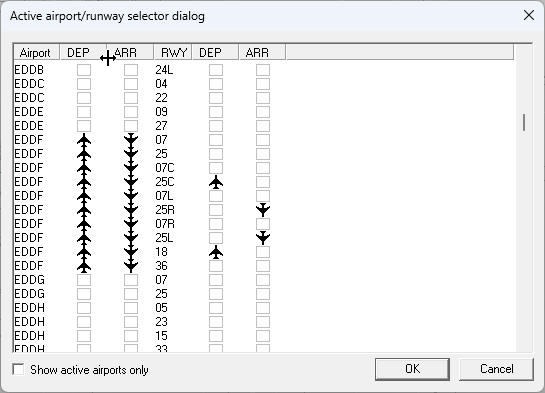Toggle airport arrival plane icon on EDDF 07L row
Screen dimensions: 545x393
131,196
